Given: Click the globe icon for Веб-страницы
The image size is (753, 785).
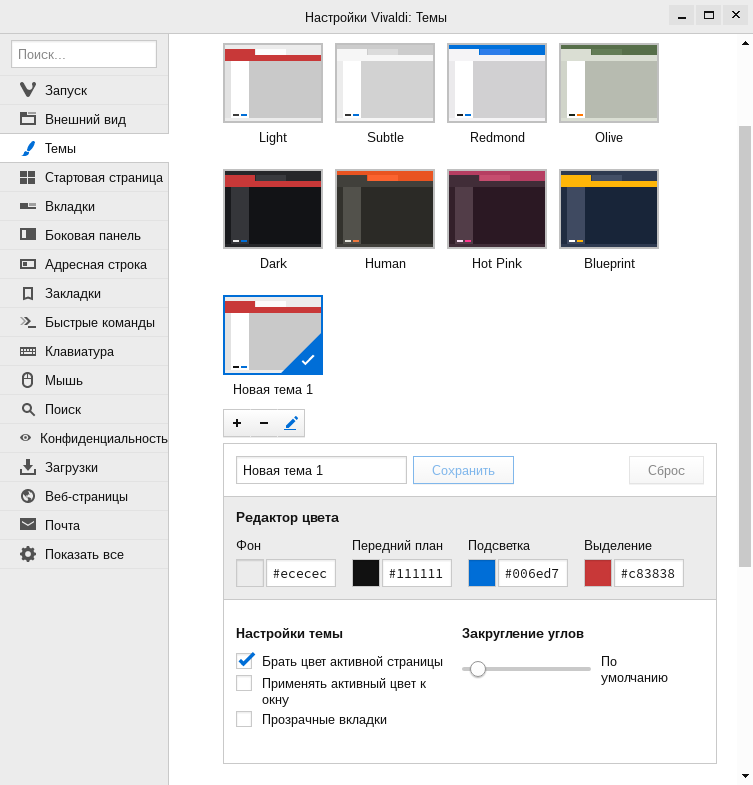Looking at the screenshot, I should point(28,496).
